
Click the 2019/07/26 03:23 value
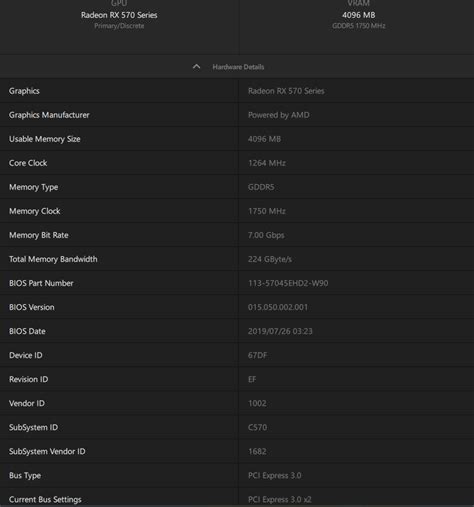[280, 331]
